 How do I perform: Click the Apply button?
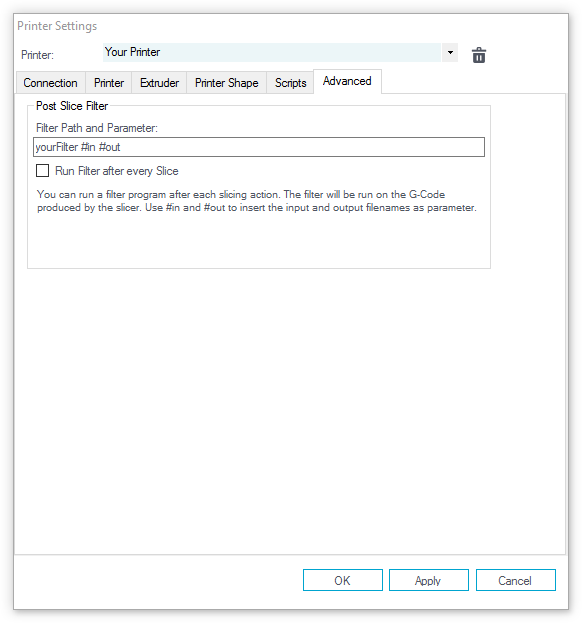(428, 580)
